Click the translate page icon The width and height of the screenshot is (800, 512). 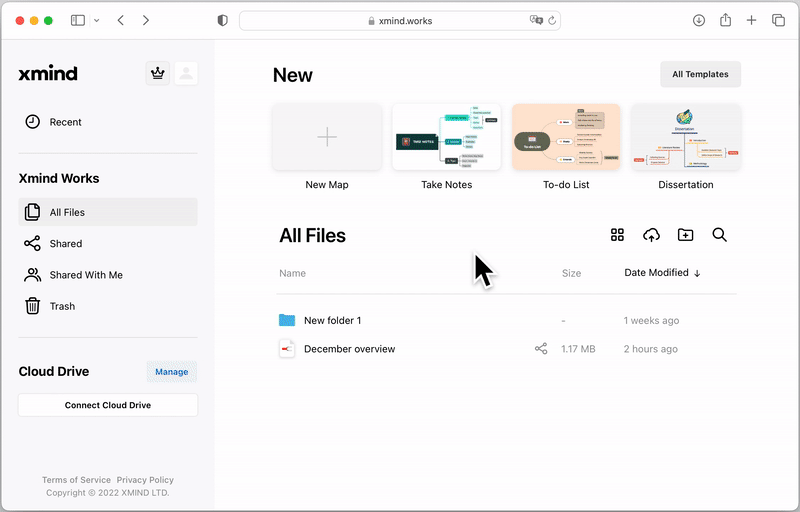pos(536,20)
